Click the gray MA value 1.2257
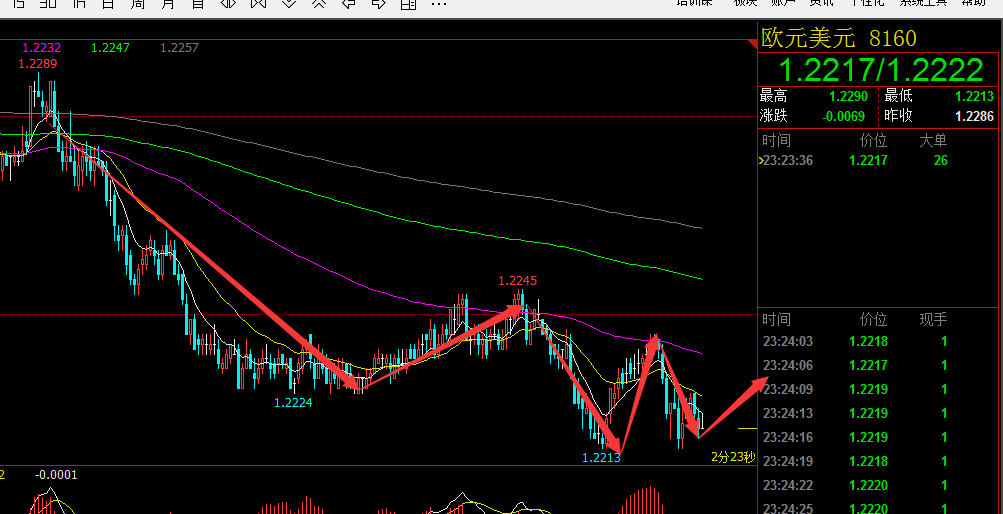This screenshot has width=1003, height=514. pyautogui.click(x=179, y=47)
